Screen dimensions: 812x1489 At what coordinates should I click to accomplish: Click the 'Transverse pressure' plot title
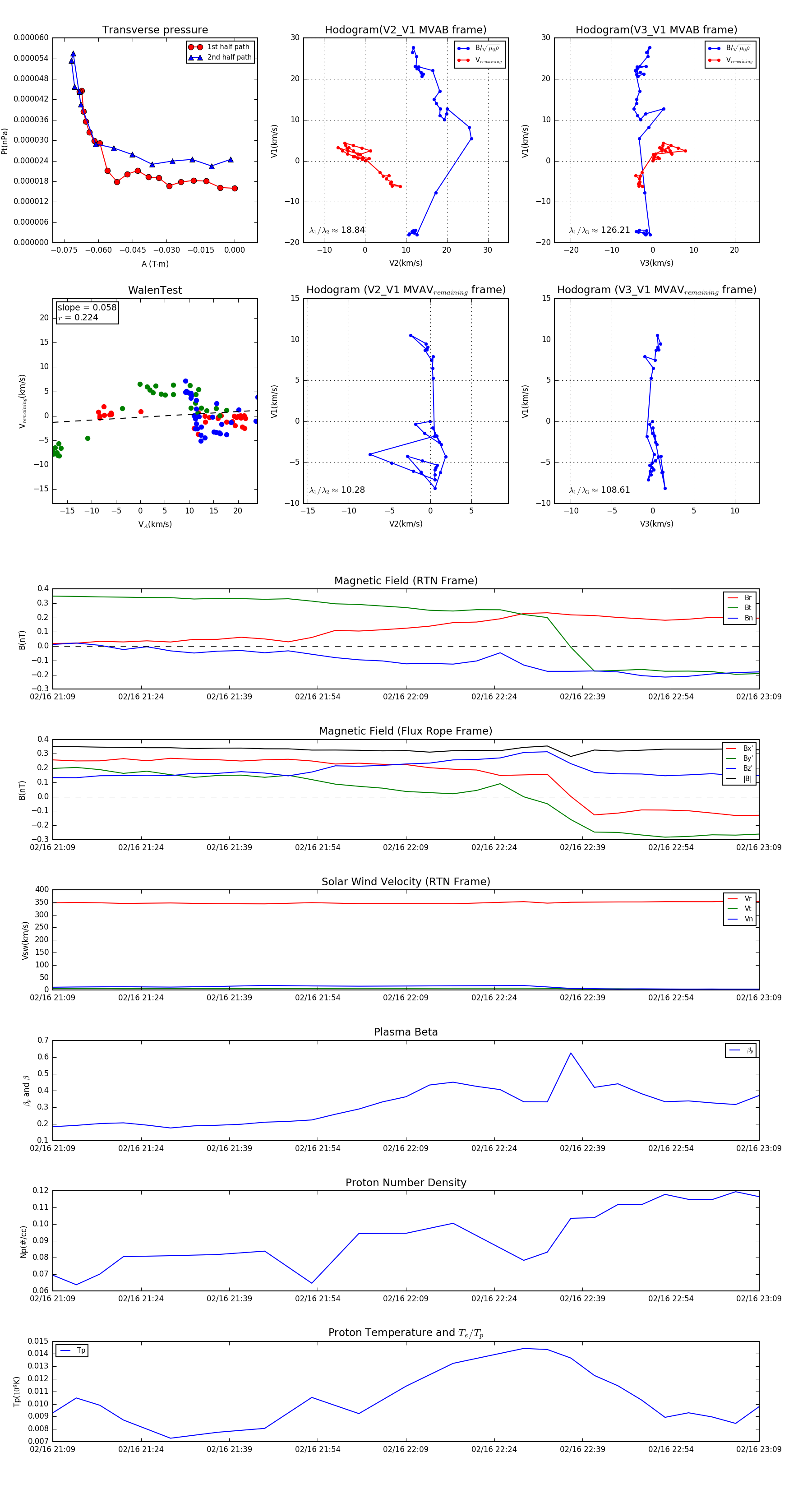click(155, 29)
